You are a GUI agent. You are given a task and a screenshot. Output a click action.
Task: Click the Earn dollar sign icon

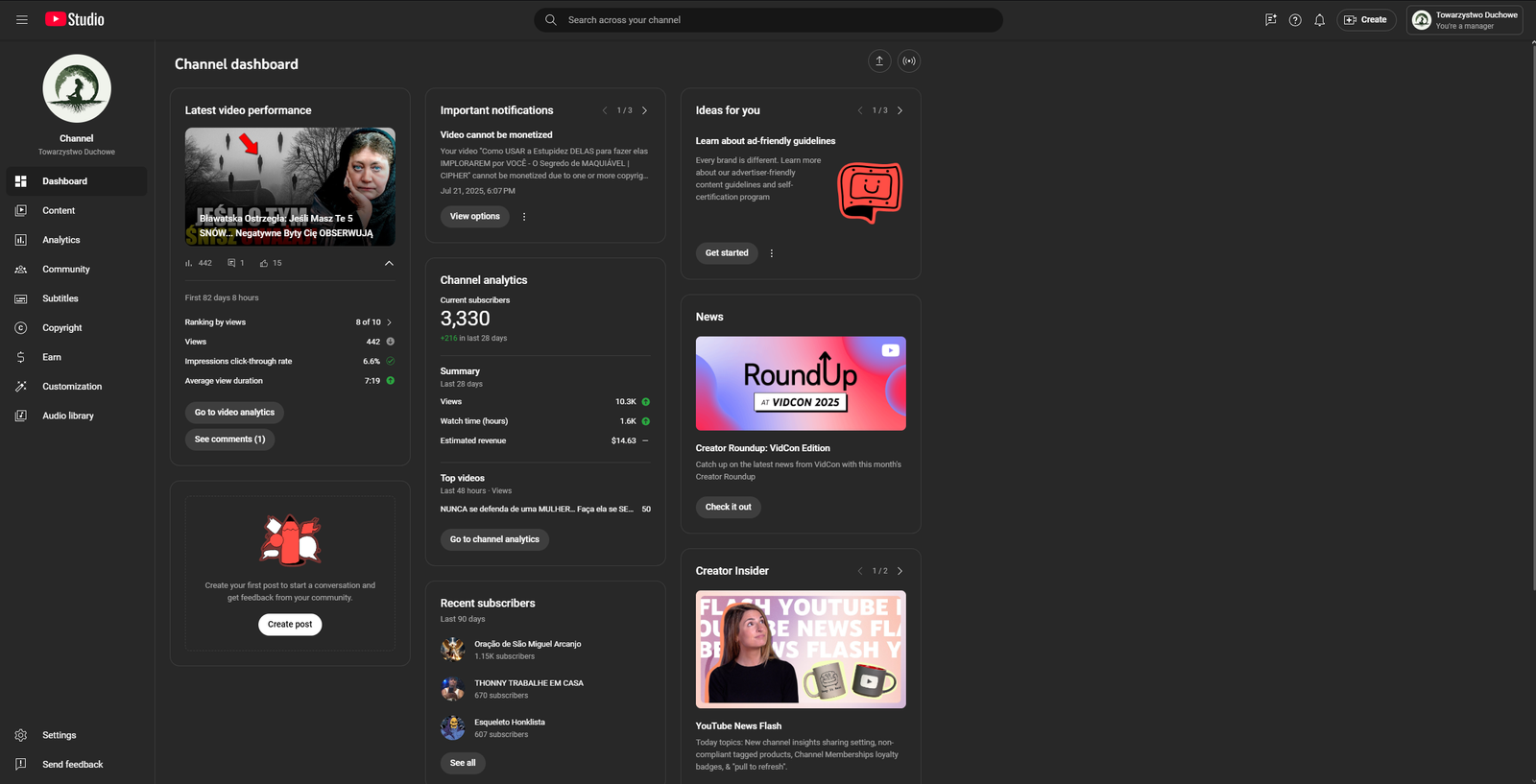(21, 357)
